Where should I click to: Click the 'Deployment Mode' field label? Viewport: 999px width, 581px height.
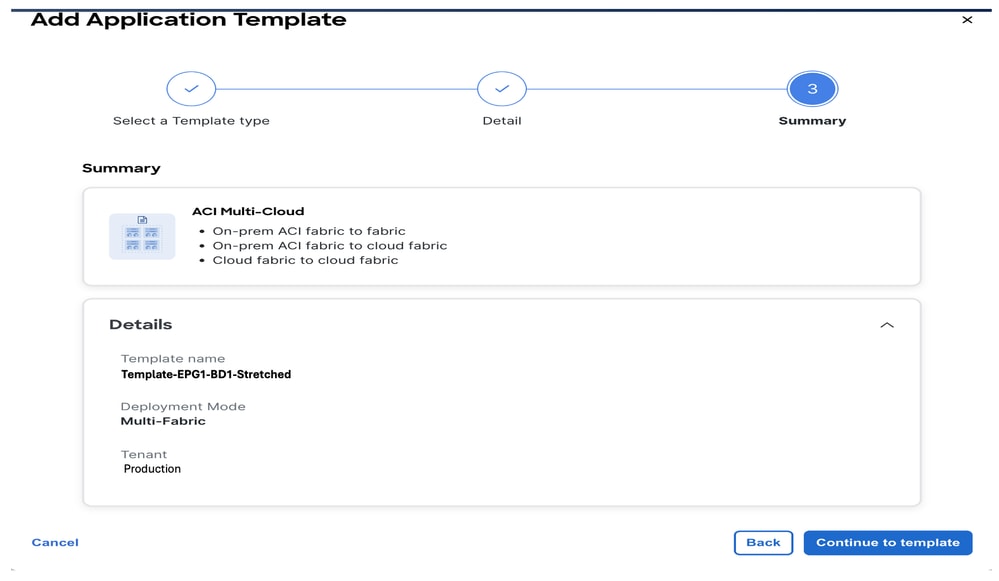pos(183,406)
